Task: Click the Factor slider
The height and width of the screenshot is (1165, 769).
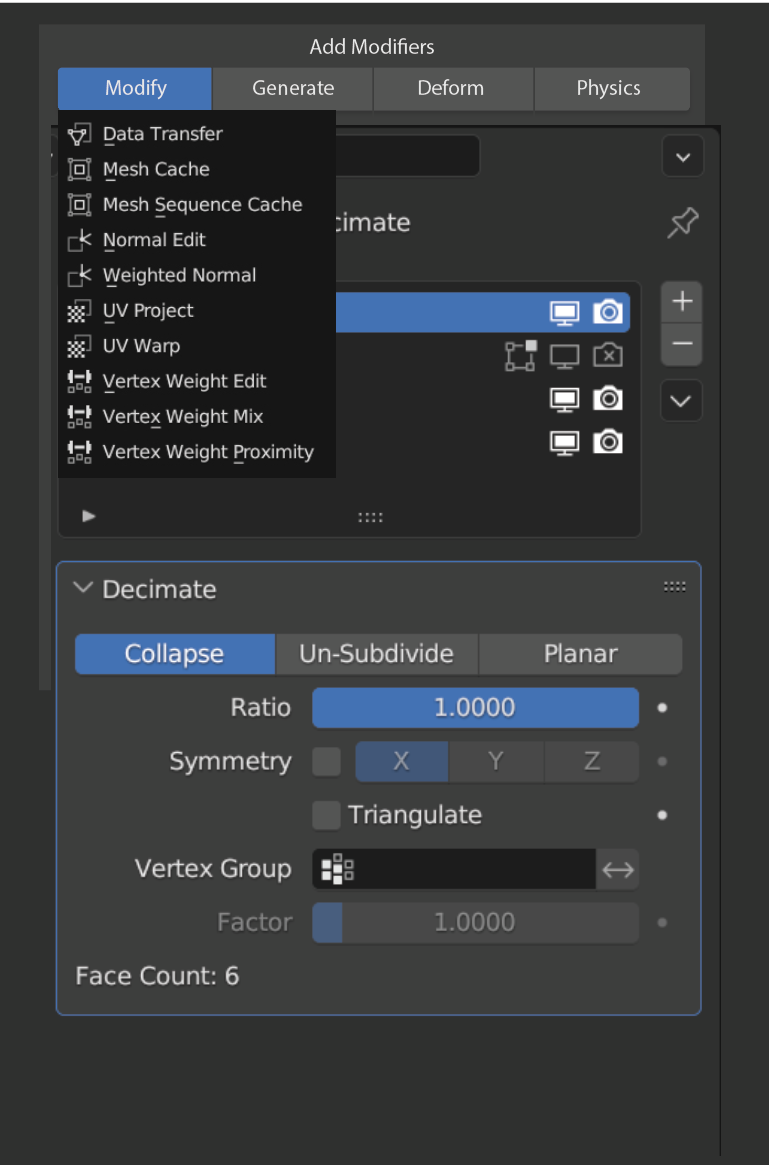Action: pos(475,923)
